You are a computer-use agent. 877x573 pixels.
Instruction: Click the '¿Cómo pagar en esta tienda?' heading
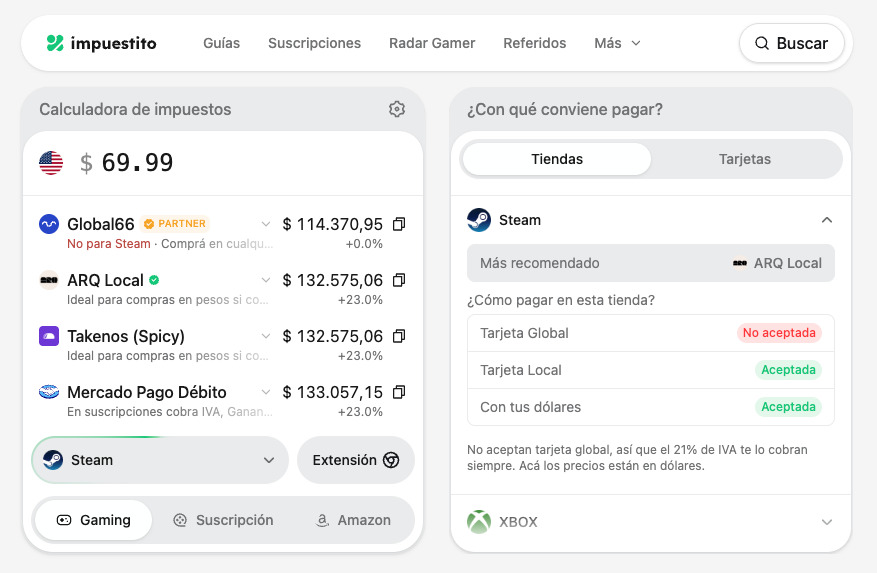560,300
